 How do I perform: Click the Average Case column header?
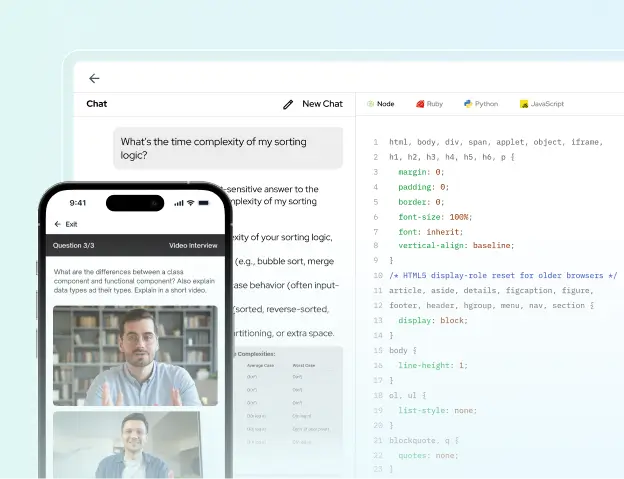point(260,365)
